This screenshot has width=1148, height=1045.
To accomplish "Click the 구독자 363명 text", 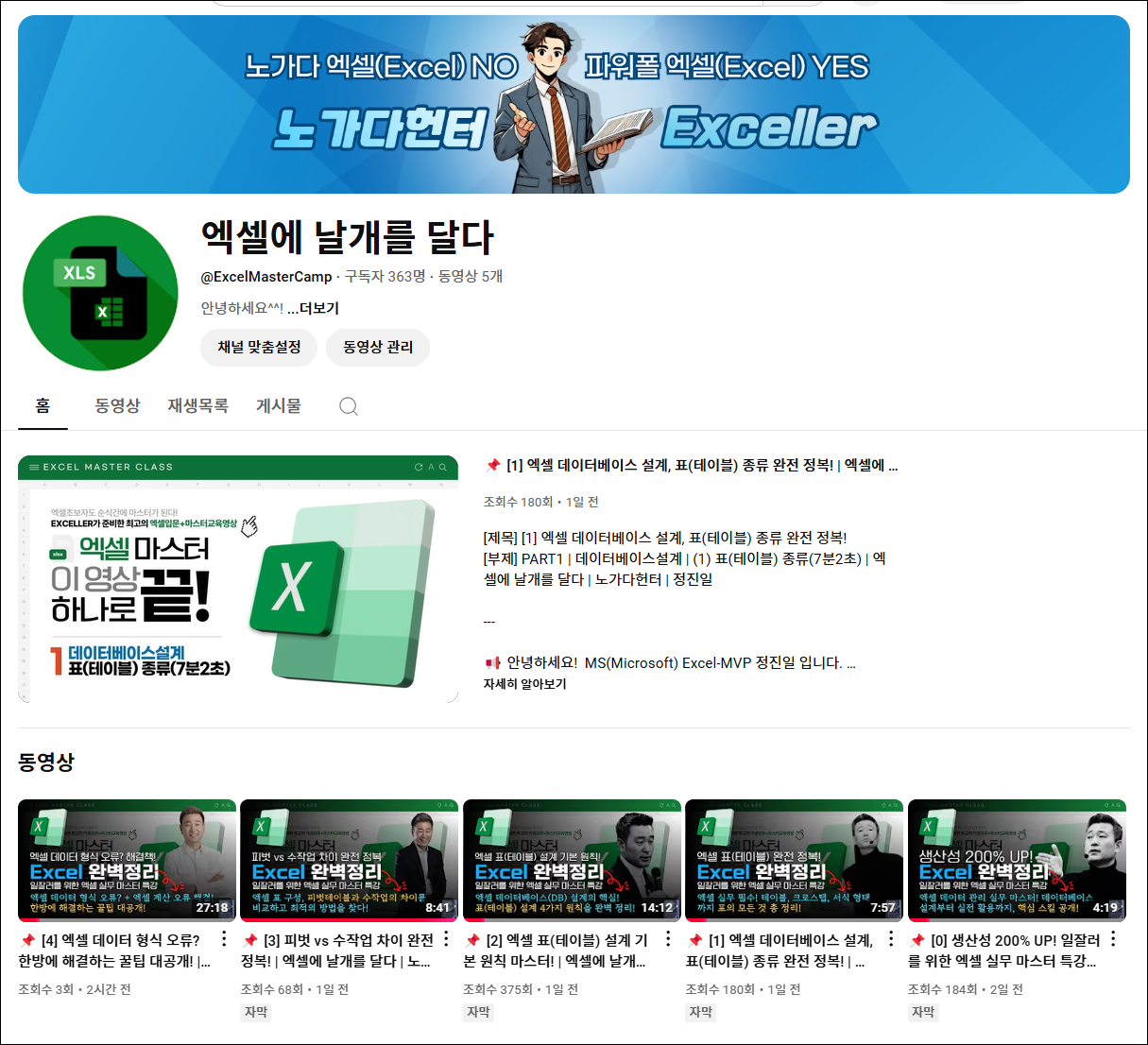I will [385, 277].
